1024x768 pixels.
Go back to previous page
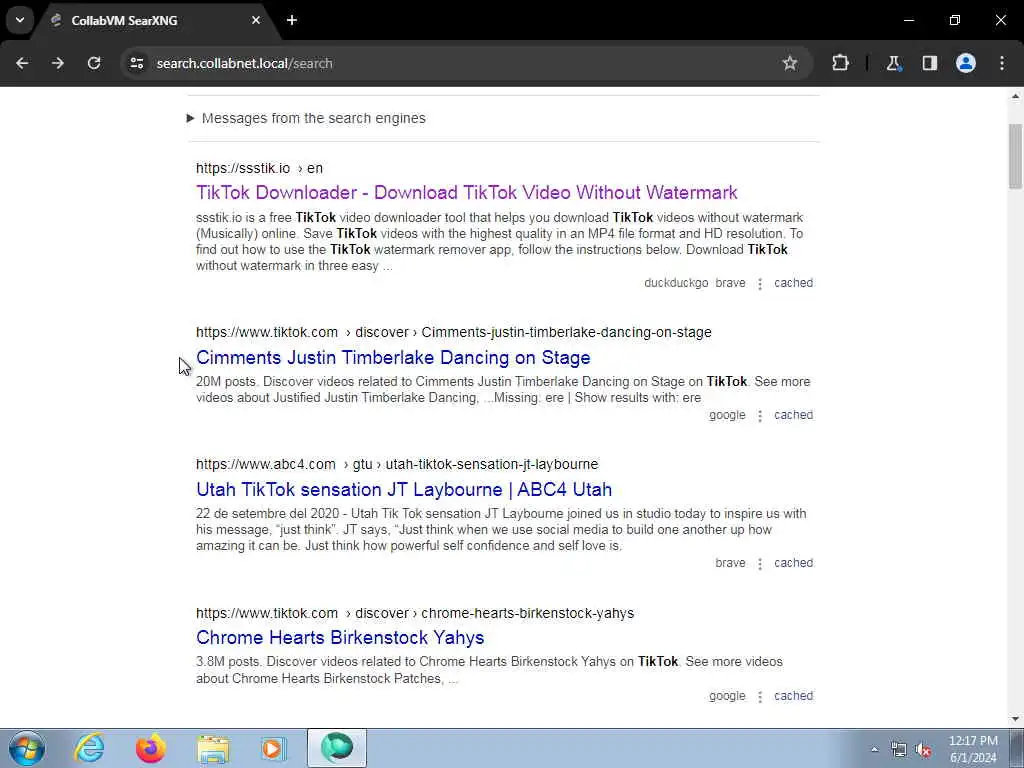[x=22, y=63]
